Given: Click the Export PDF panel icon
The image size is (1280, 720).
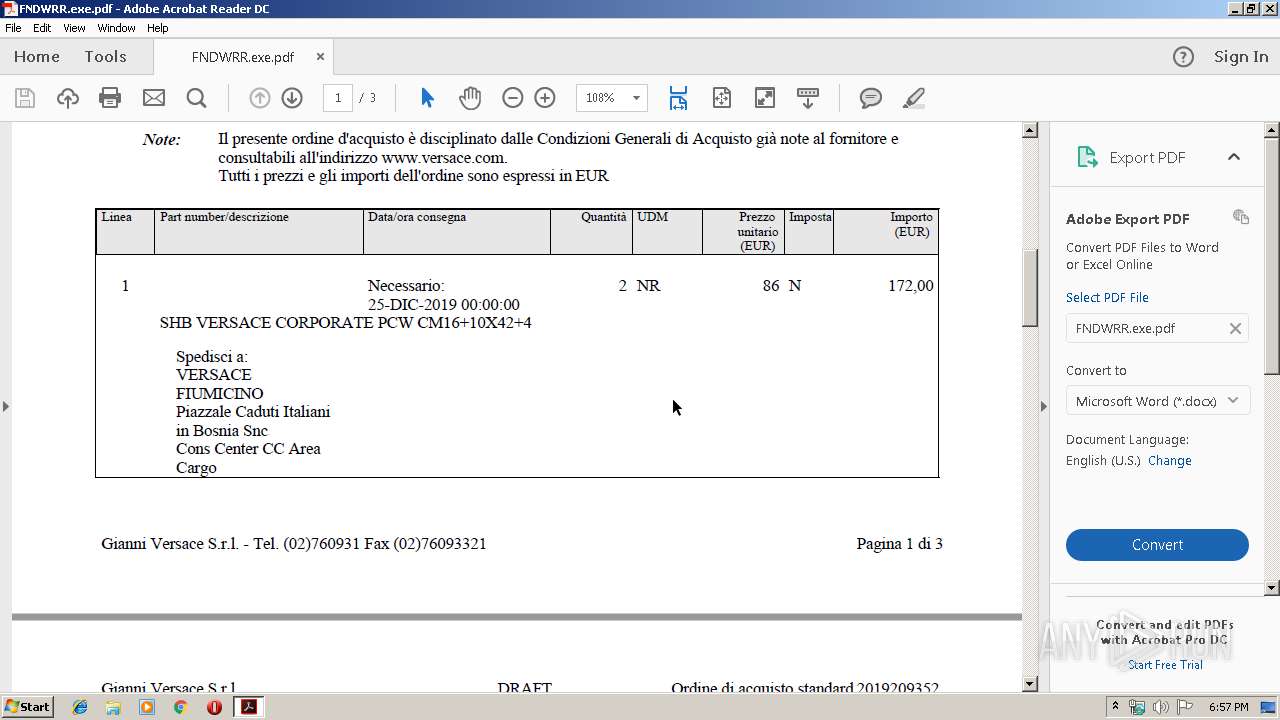Looking at the screenshot, I should tap(1087, 157).
